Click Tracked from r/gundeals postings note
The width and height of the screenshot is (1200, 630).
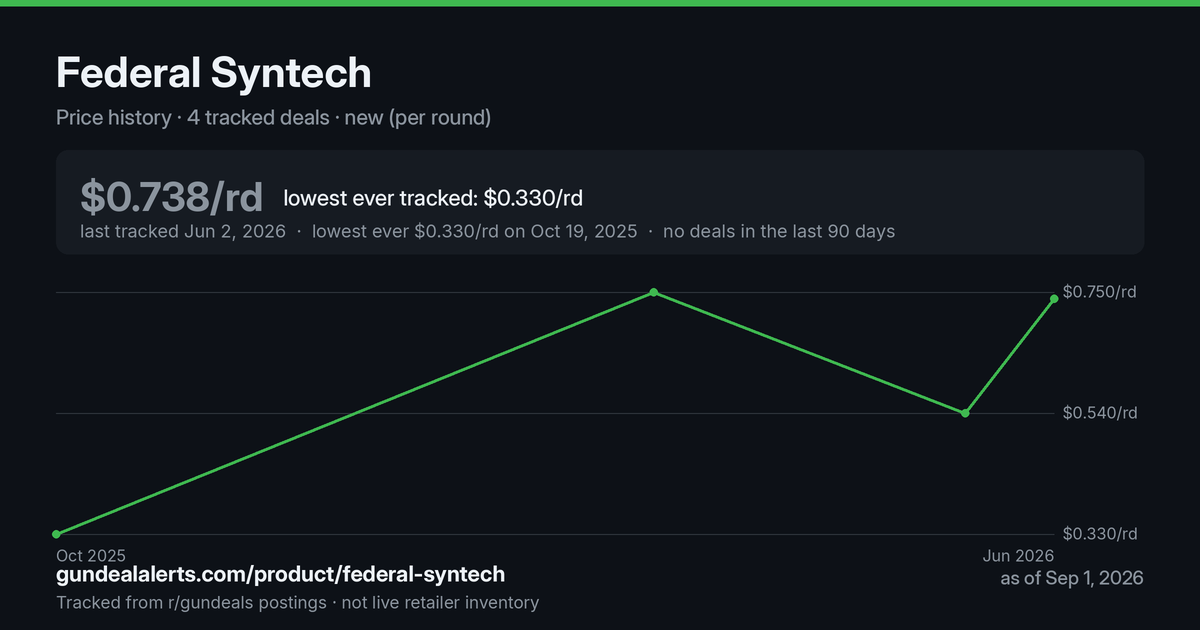297,603
